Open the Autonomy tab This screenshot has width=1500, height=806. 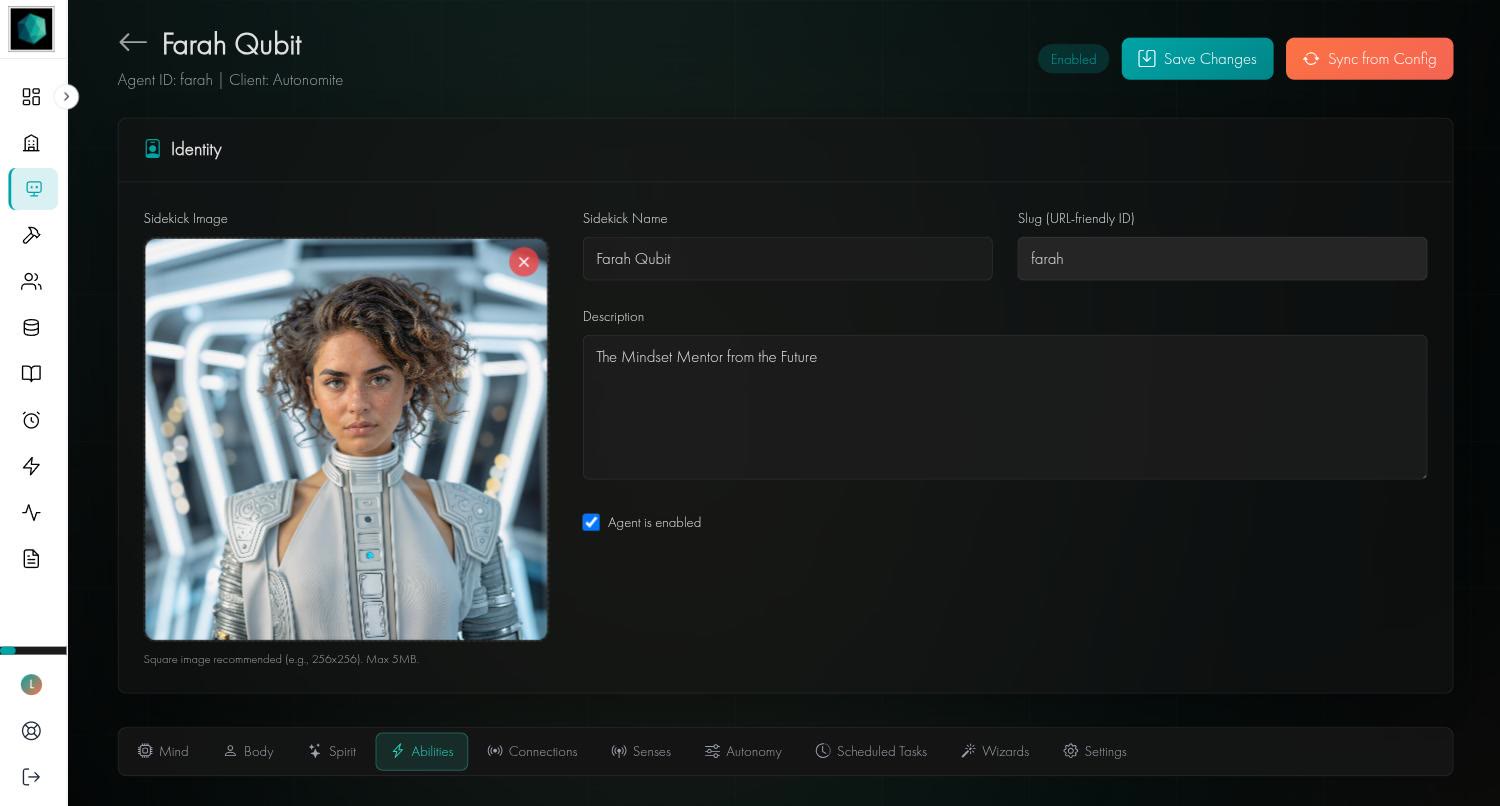[x=743, y=751]
